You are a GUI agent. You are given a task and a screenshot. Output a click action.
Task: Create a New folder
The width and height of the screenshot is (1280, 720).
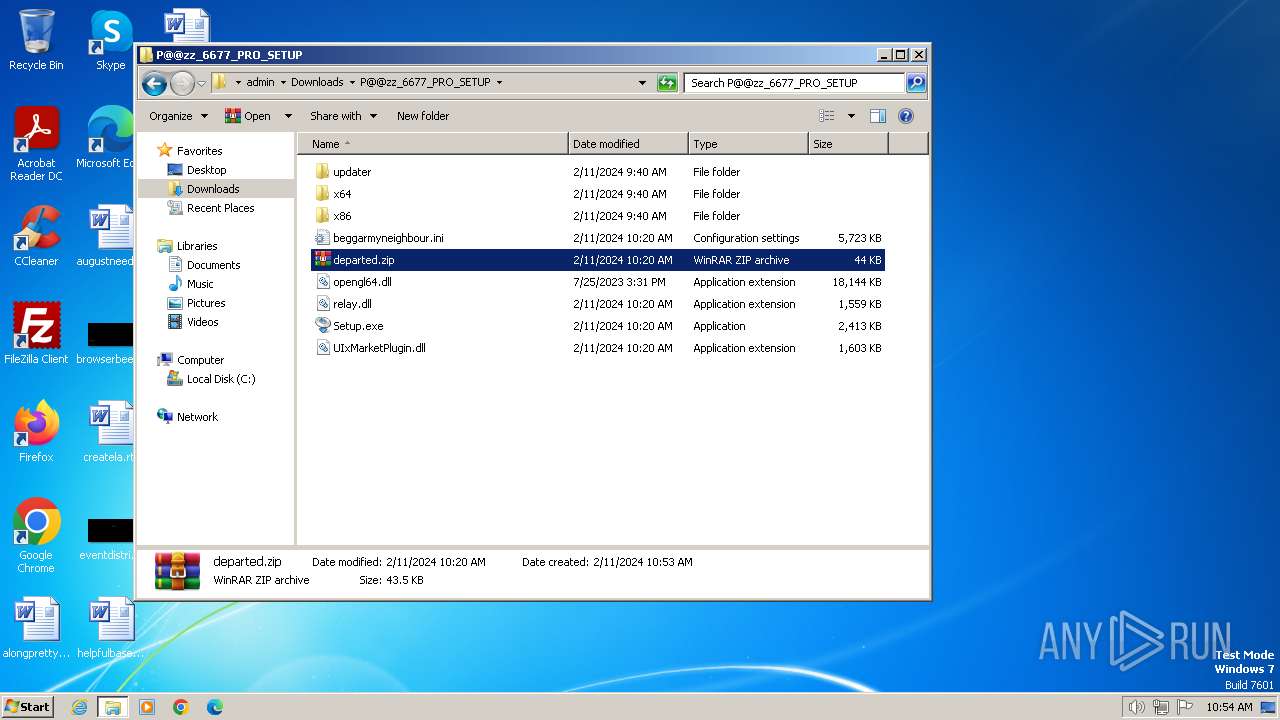click(423, 116)
